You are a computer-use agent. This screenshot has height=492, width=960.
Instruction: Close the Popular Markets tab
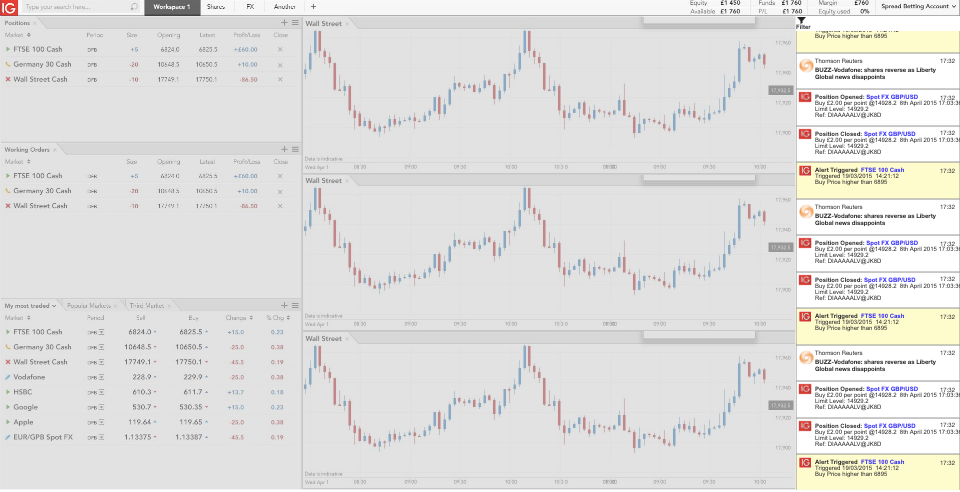pos(116,305)
